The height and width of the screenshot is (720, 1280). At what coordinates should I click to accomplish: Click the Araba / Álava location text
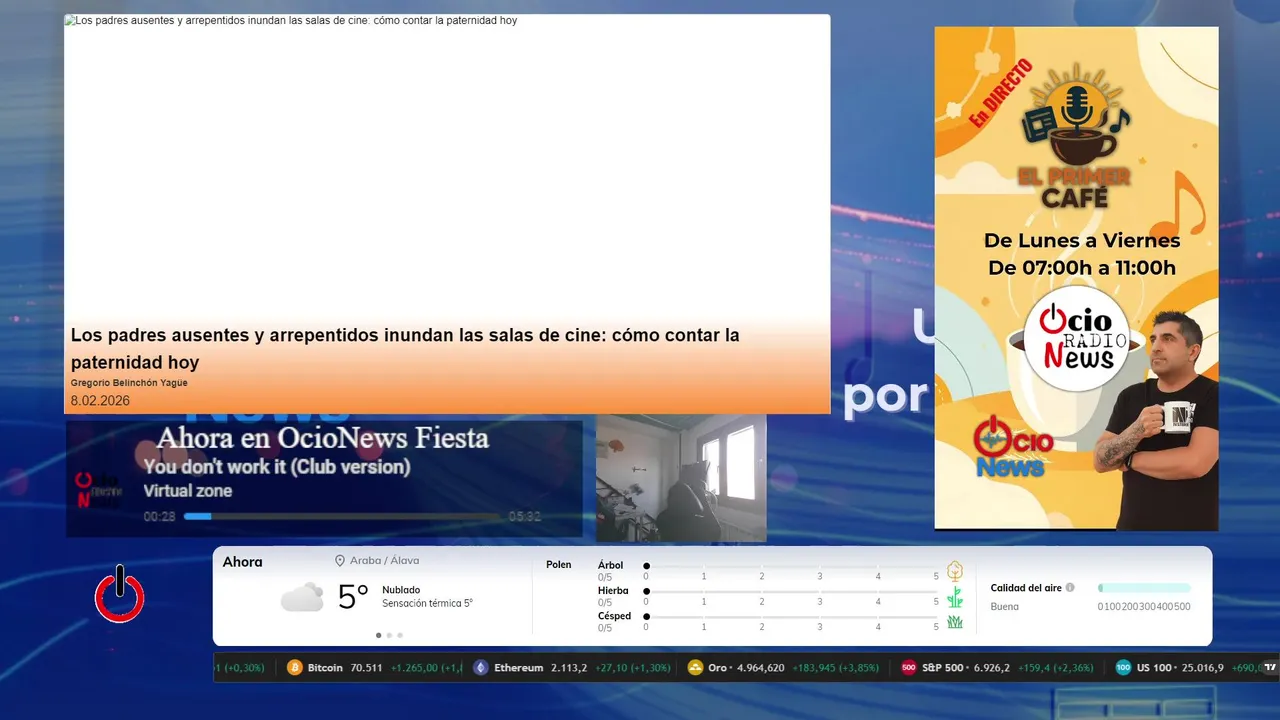point(385,561)
